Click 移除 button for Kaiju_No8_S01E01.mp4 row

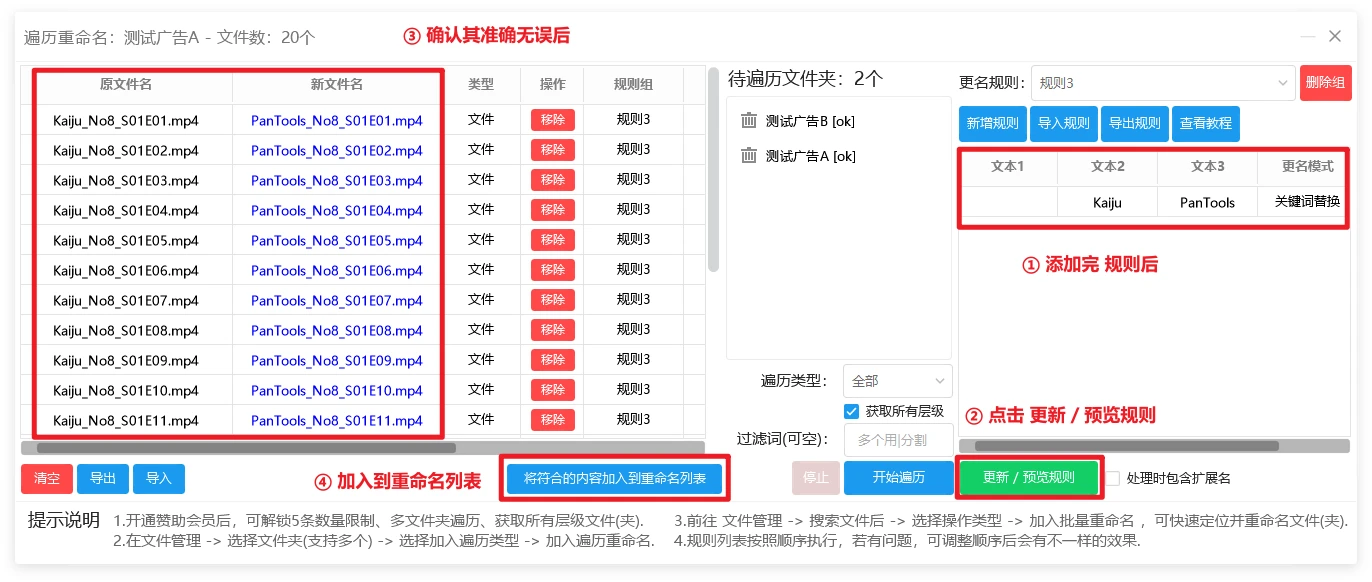click(552, 120)
